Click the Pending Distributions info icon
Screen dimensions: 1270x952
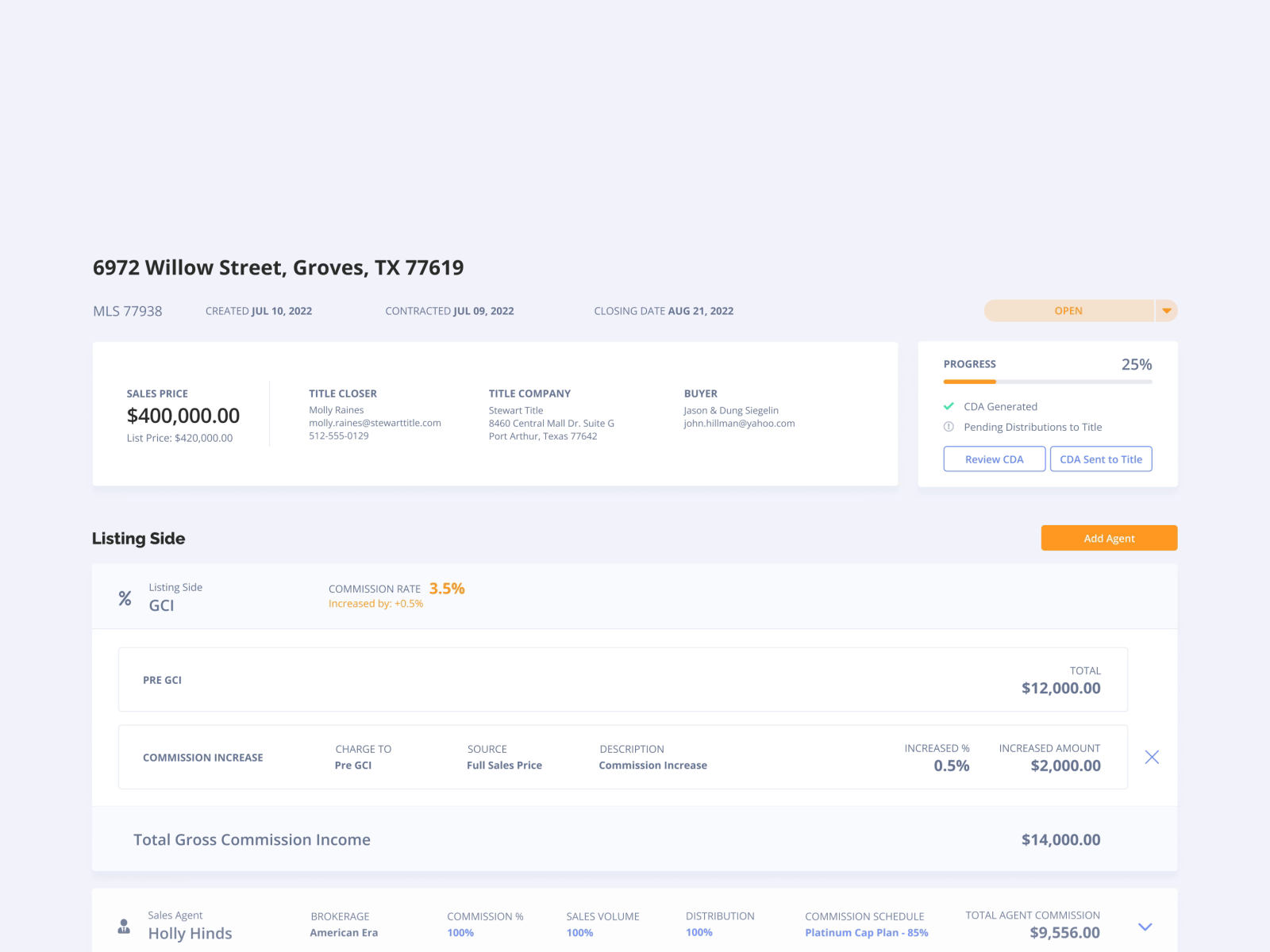click(949, 427)
